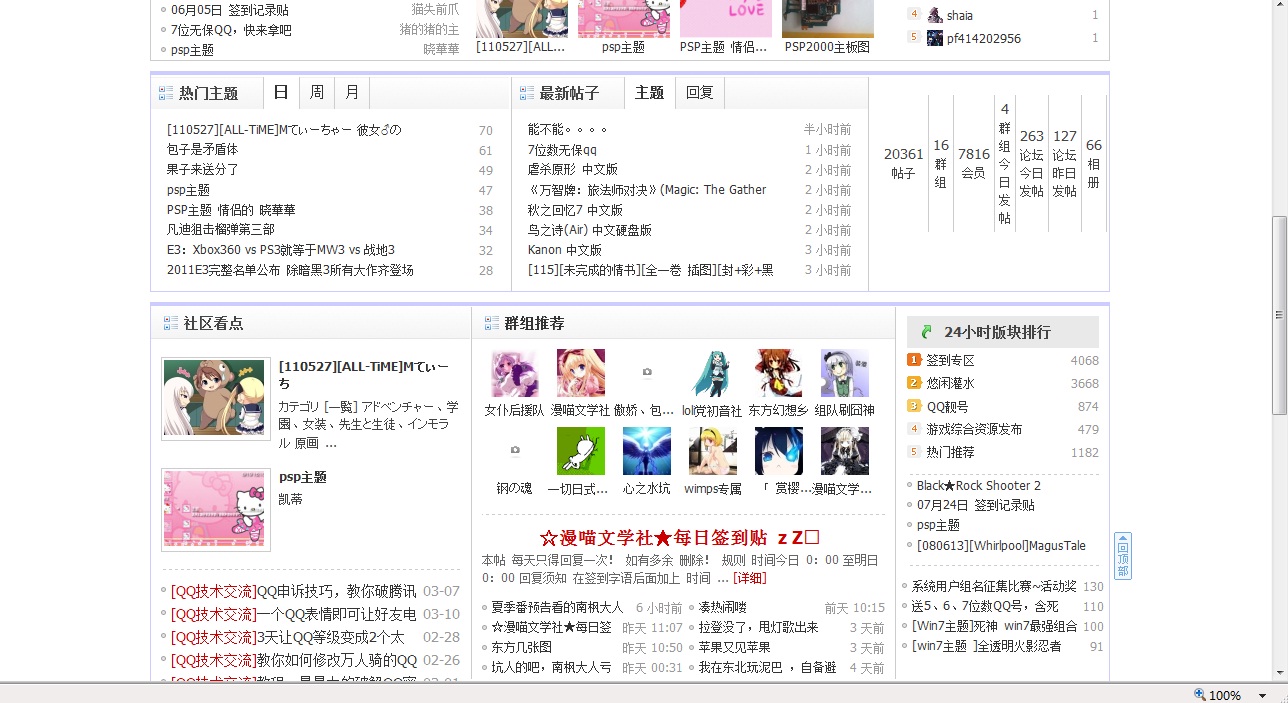Open the QQ靓号 board ranking entry
The height and width of the screenshot is (703, 1288).
coord(947,406)
